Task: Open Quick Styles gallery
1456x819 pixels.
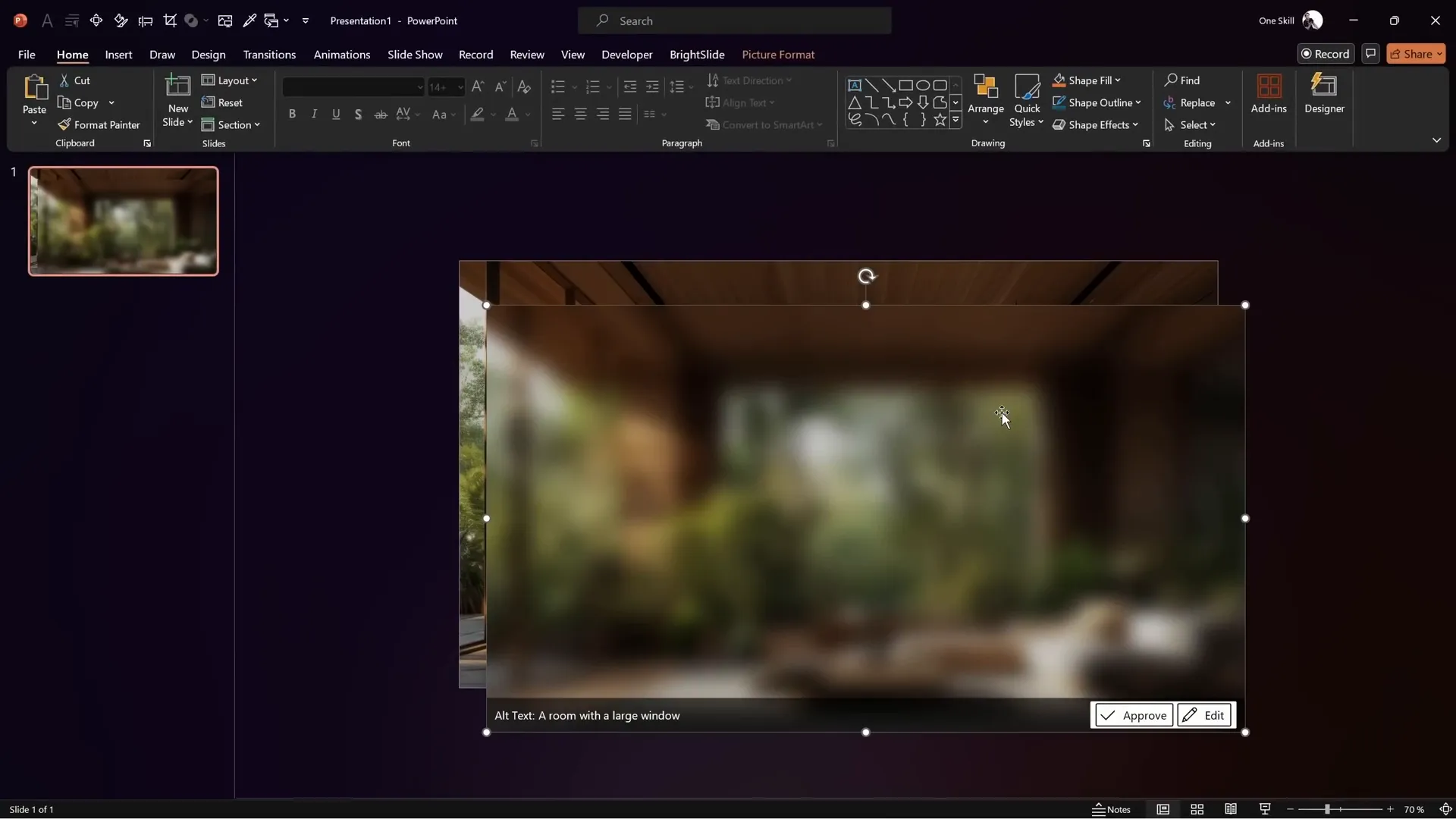Action: (1027, 100)
